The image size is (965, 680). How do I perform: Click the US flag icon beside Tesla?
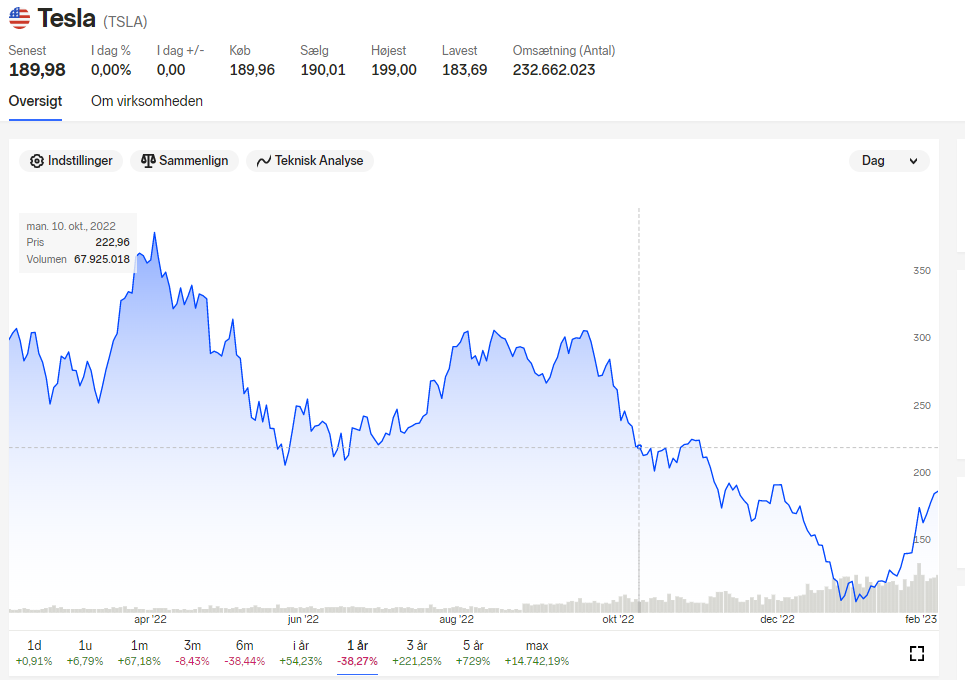click(19, 18)
